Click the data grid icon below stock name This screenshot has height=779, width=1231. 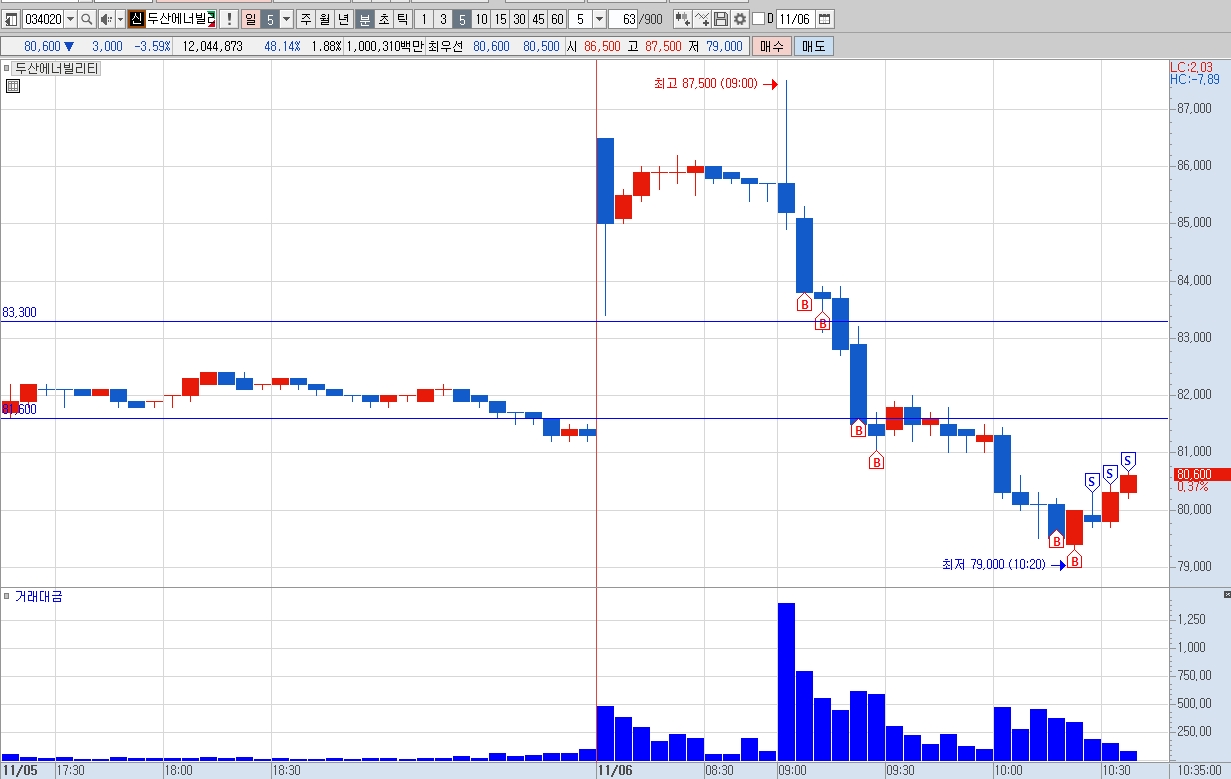pos(12,87)
